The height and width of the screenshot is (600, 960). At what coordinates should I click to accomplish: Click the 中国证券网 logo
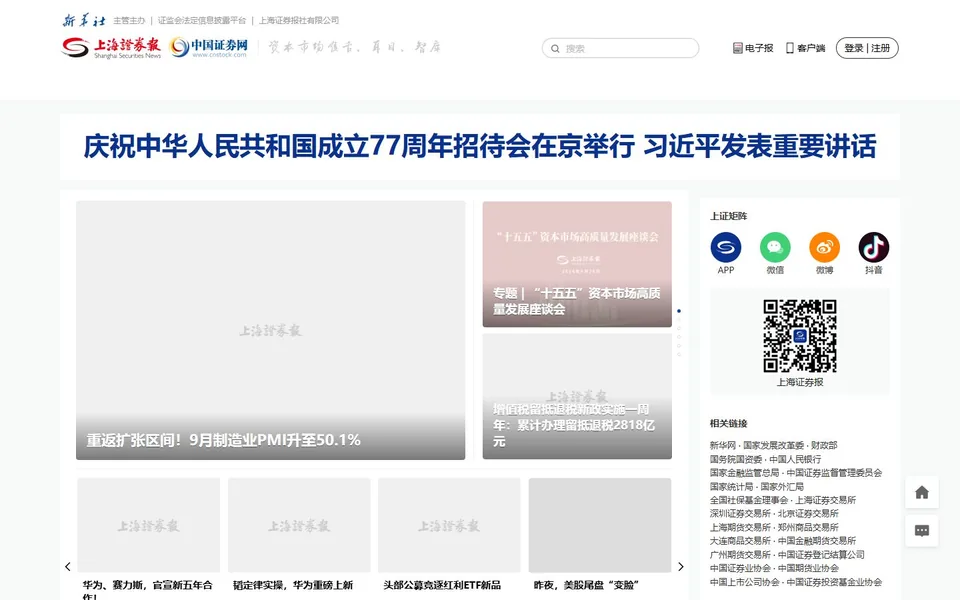(x=209, y=47)
